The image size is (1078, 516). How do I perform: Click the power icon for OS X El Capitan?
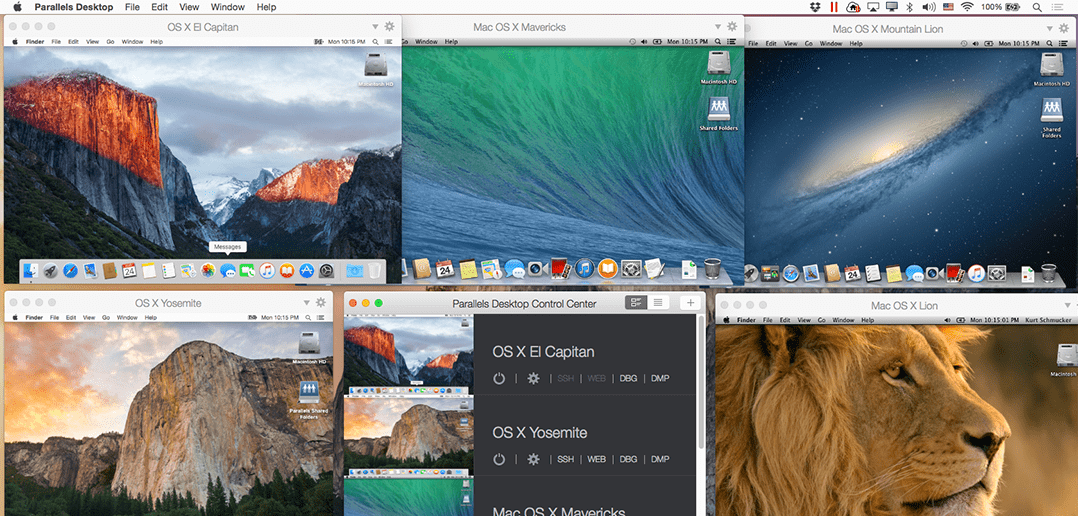500,378
